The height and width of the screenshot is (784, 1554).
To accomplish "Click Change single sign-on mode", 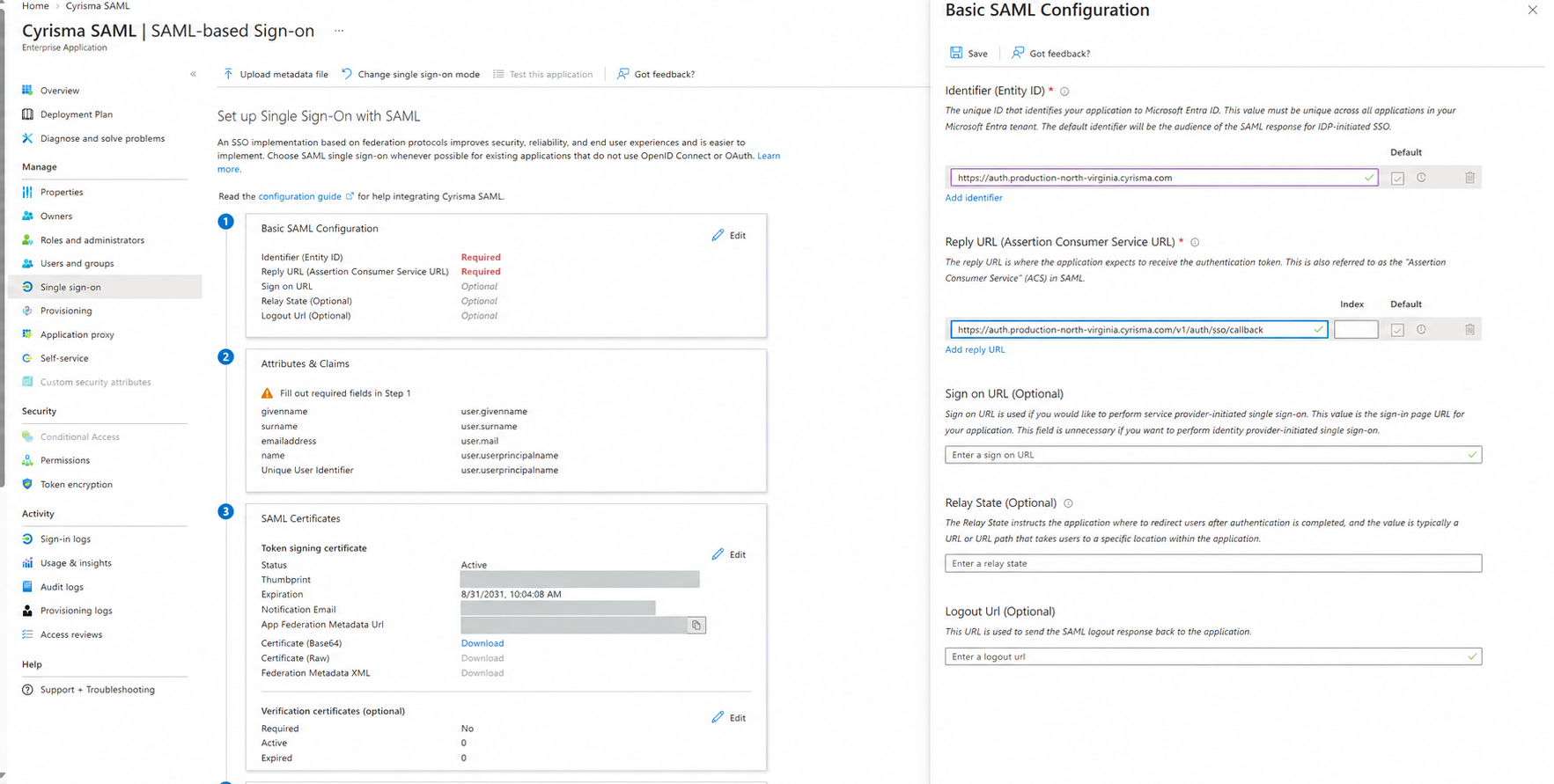I will pyautogui.click(x=410, y=74).
